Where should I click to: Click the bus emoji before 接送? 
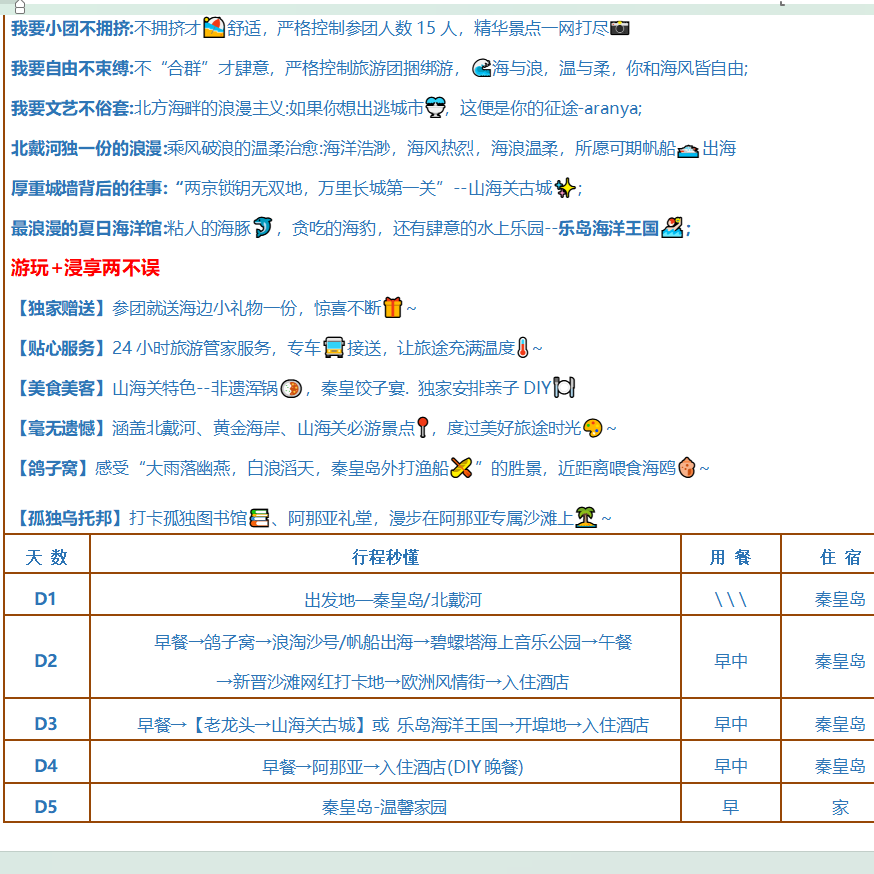click(x=334, y=348)
